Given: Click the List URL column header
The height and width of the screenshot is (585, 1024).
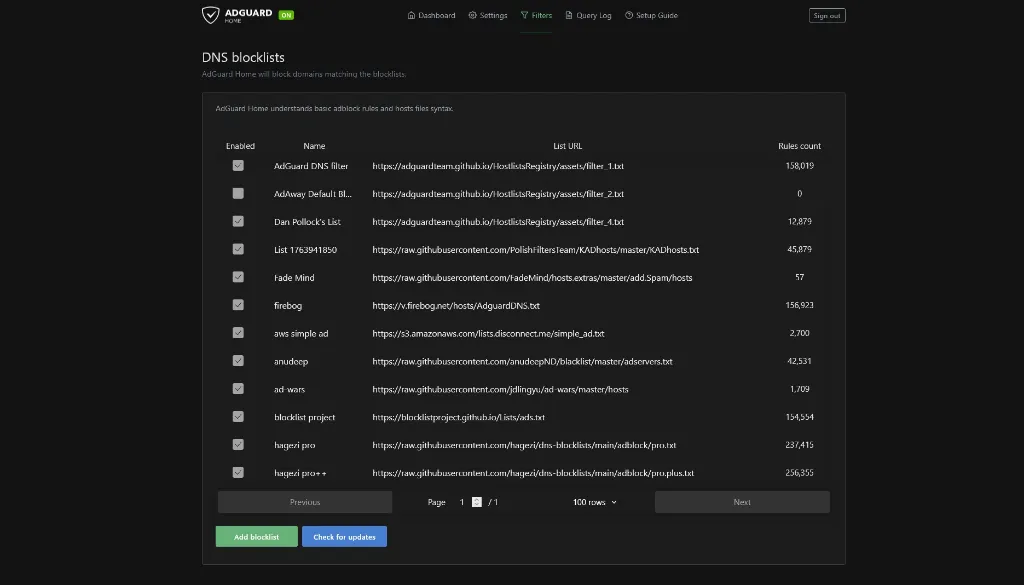Looking at the screenshot, I should point(568,146).
